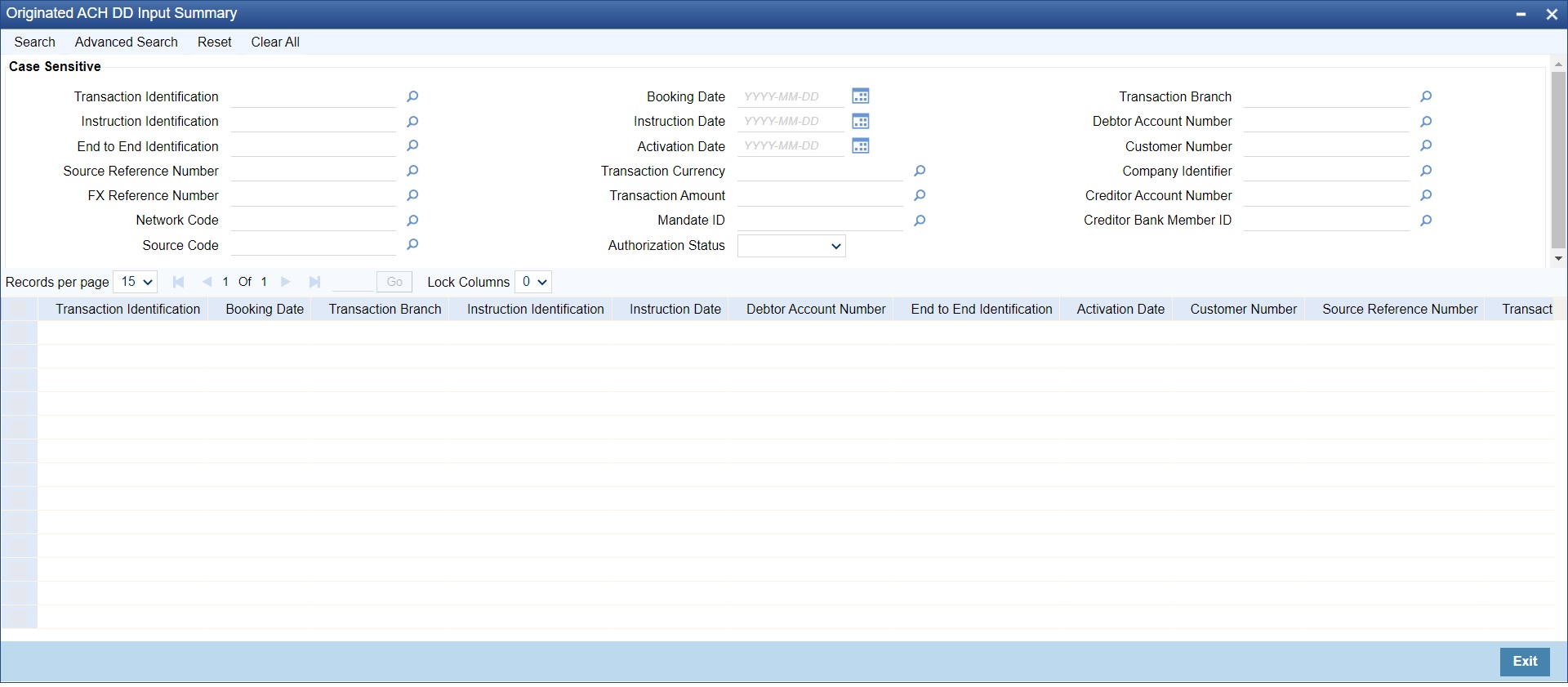Go to next page of results

pyautogui.click(x=286, y=282)
